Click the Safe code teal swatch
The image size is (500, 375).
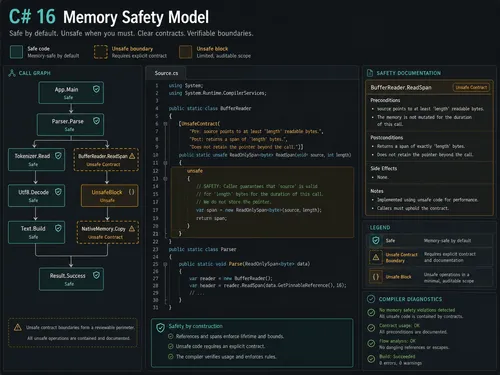pos(16,52)
